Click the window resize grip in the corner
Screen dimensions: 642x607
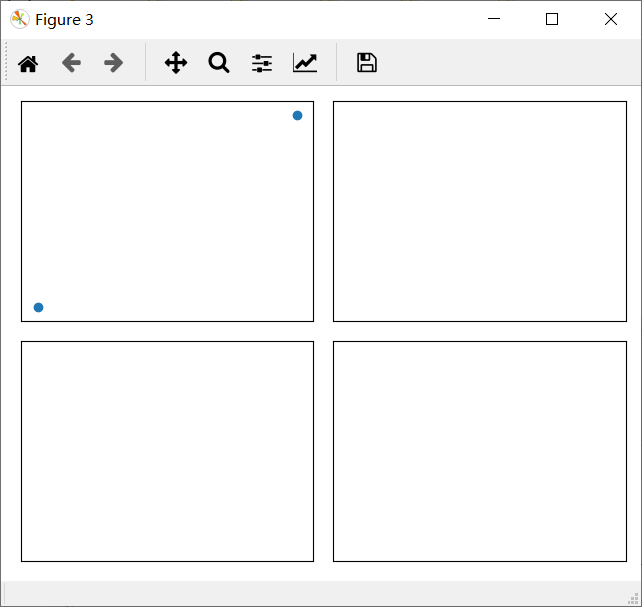pyautogui.click(x=633, y=598)
